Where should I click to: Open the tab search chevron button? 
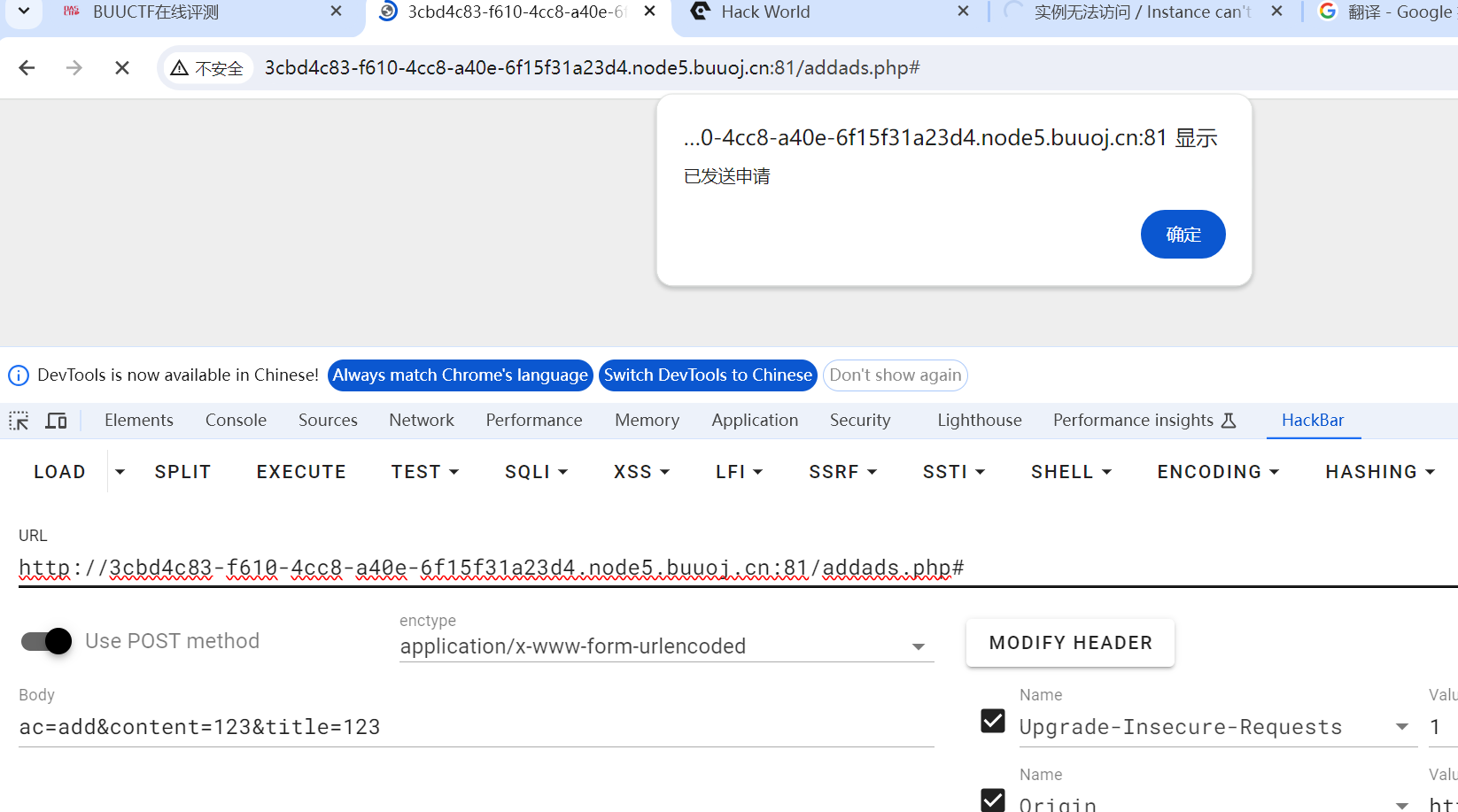click(23, 12)
